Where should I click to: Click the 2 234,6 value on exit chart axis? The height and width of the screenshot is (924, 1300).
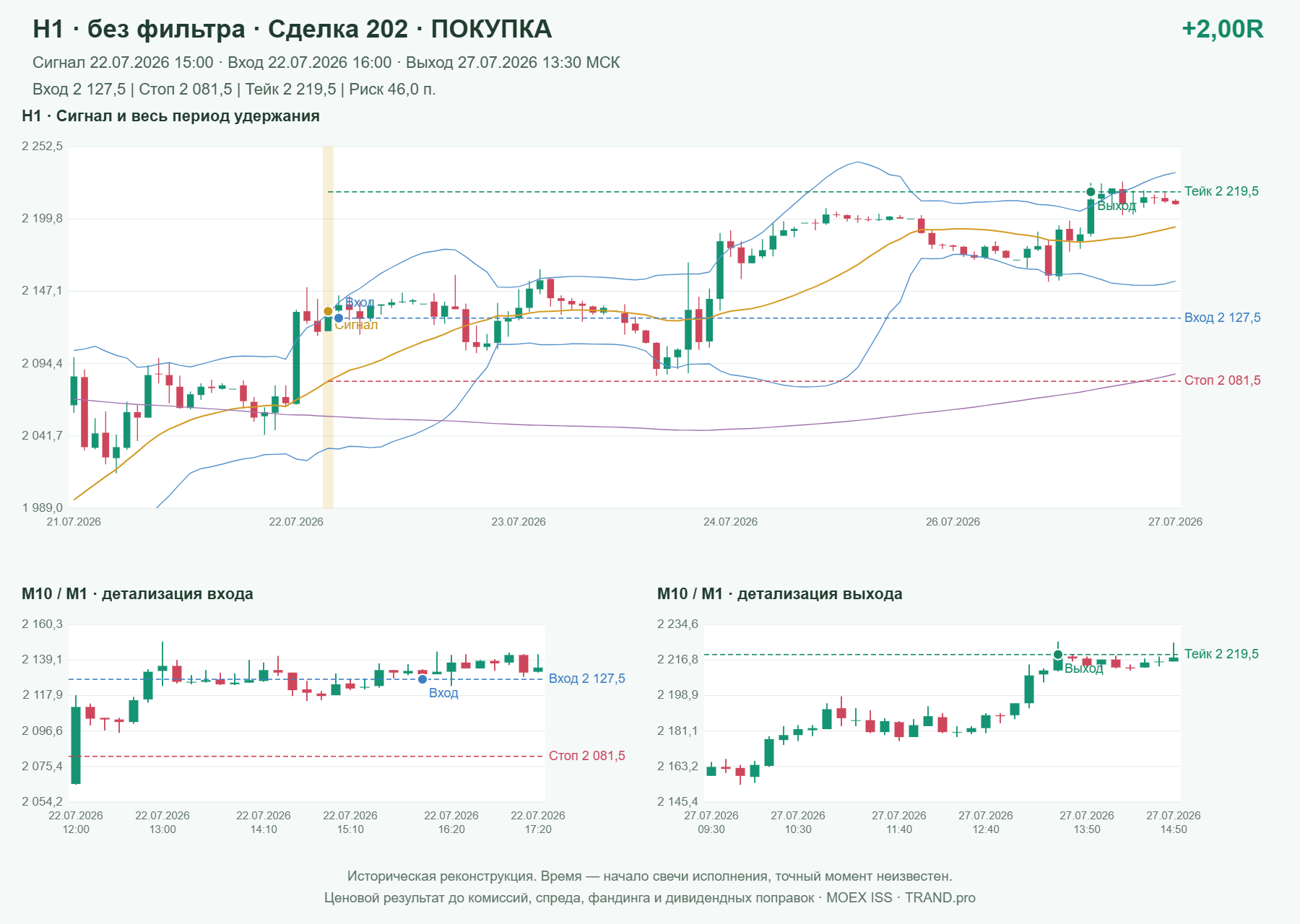677,624
